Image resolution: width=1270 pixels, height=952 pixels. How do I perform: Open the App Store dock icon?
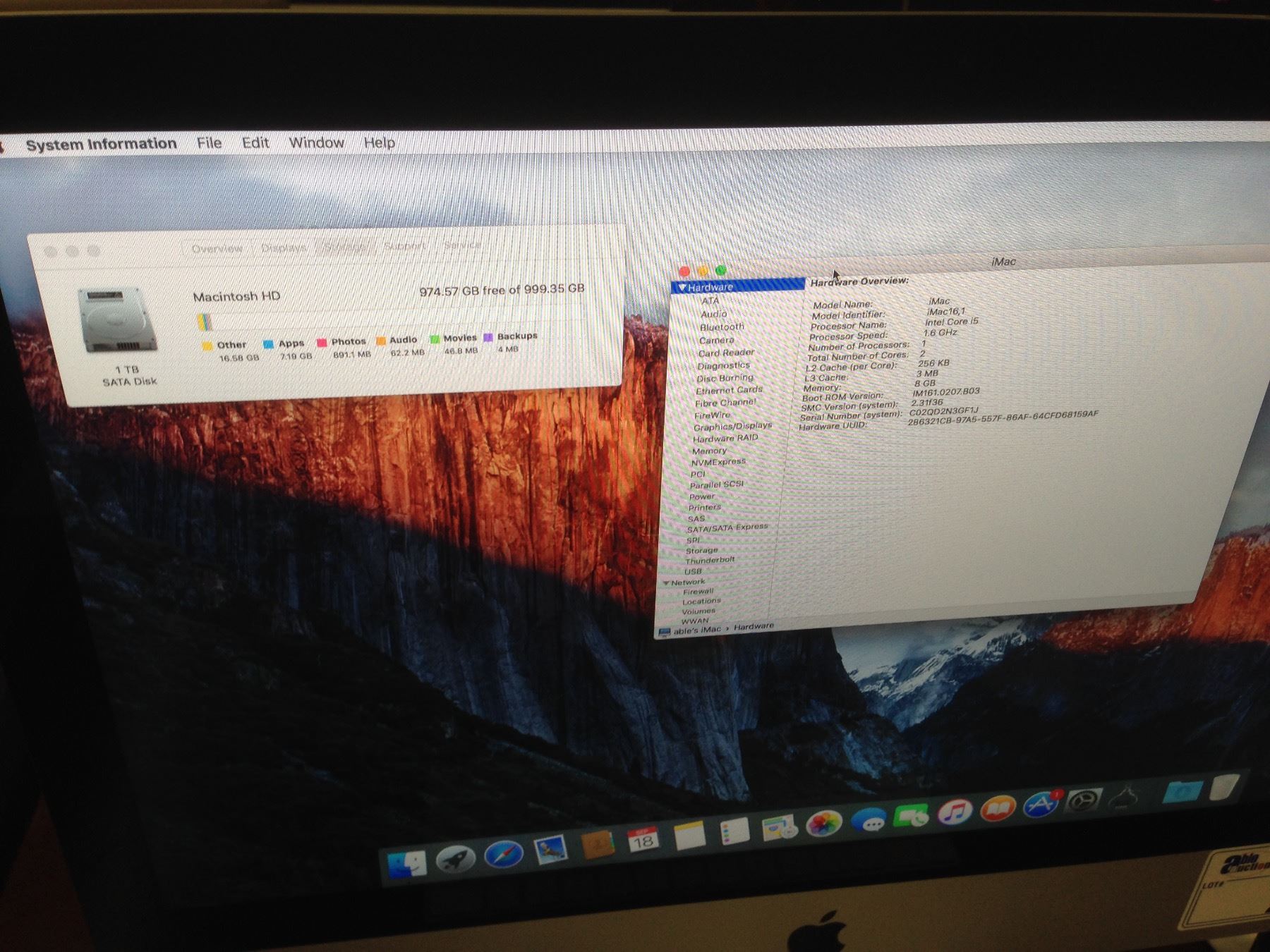tap(1040, 805)
